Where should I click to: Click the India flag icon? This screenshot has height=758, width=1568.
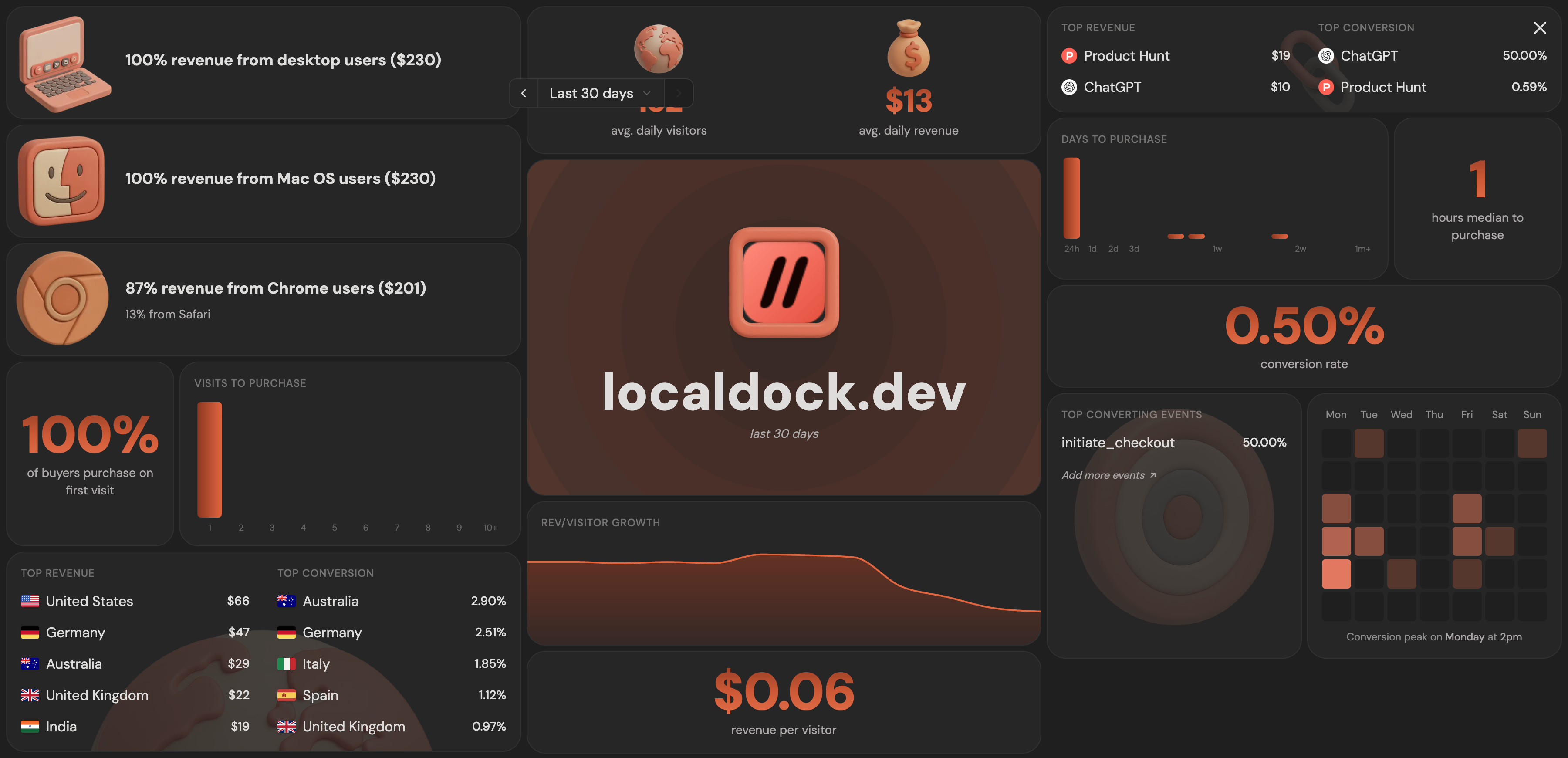(30, 727)
